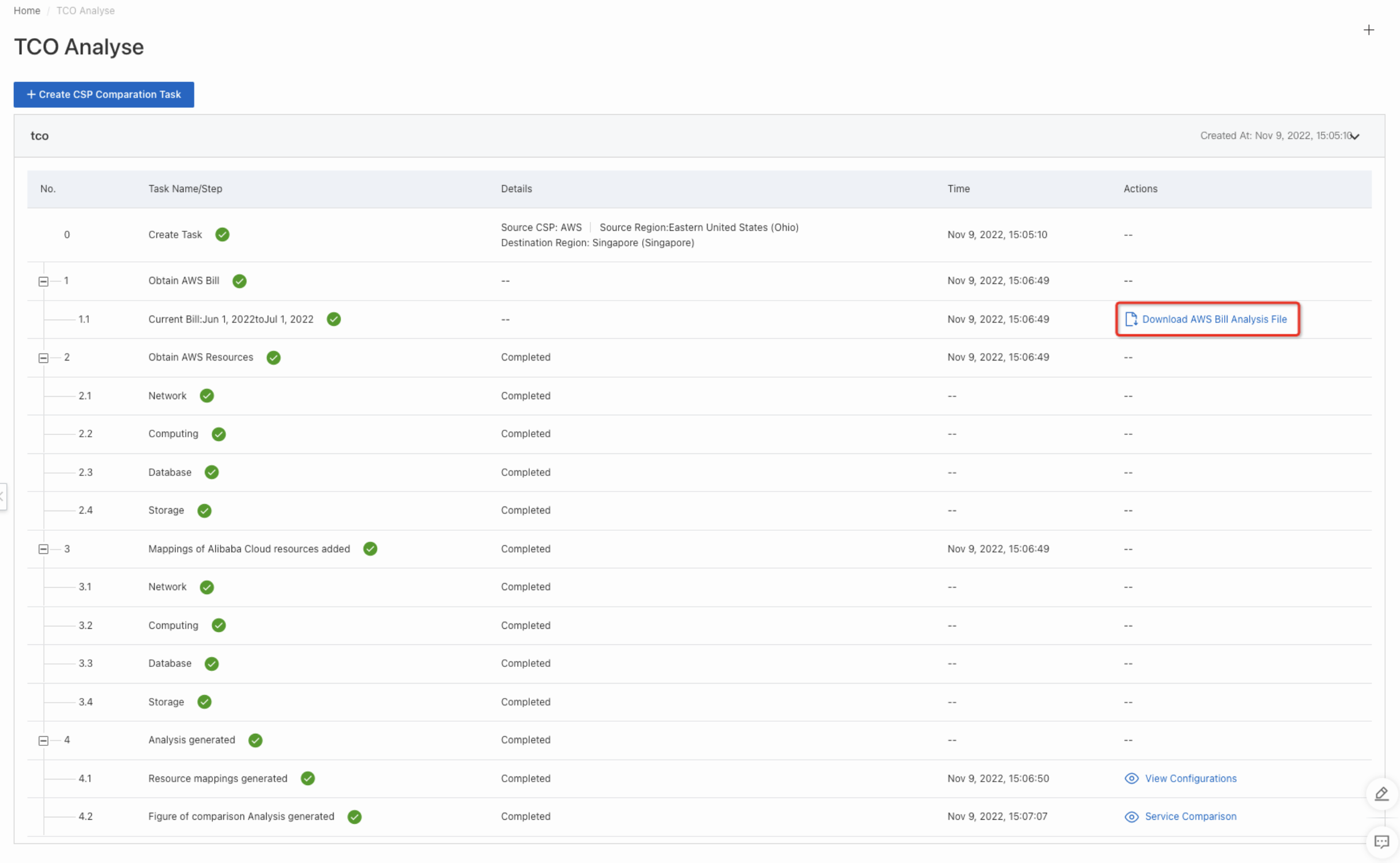Open Download AWS Bill Analysis File link
Image resolution: width=1400 pixels, height=863 pixels.
pos(1214,319)
